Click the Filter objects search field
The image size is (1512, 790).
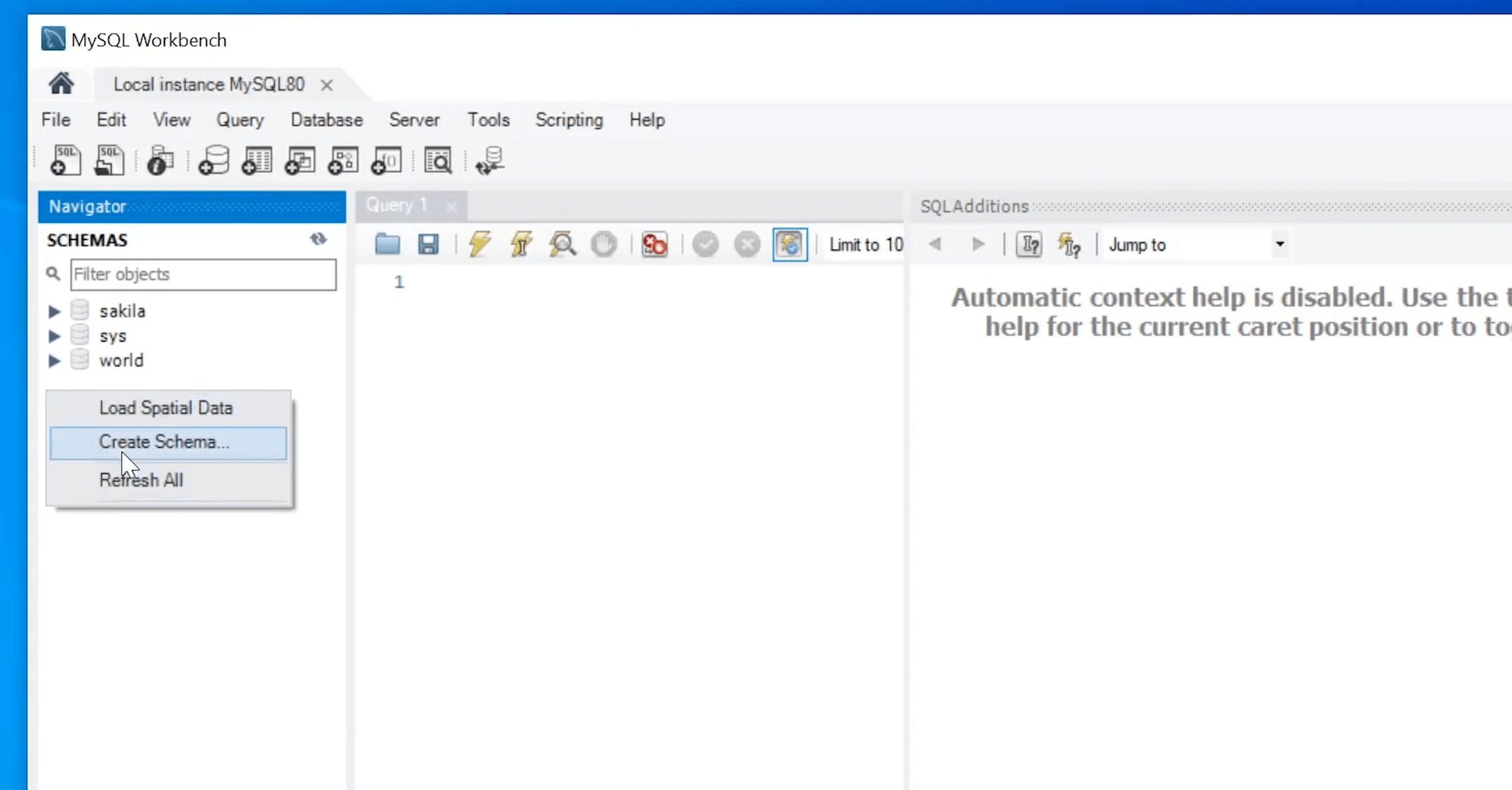coord(203,275)
